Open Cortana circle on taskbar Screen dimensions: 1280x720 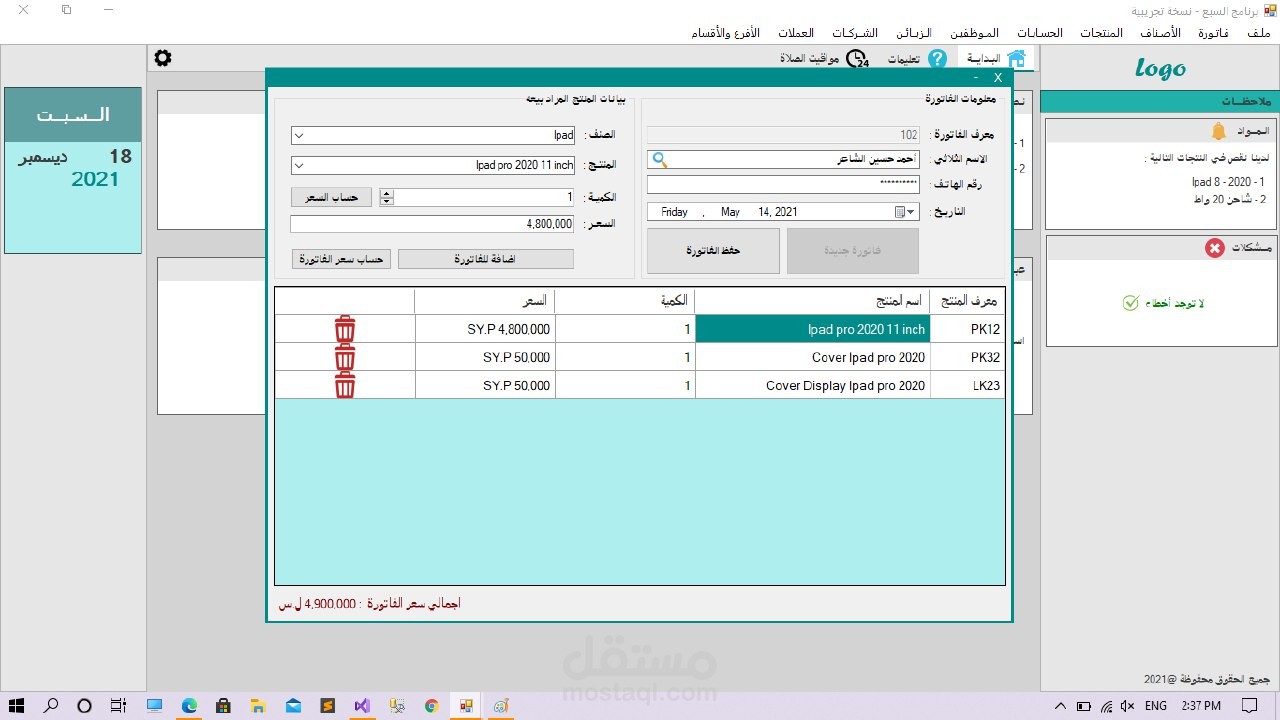pos(84,706)
